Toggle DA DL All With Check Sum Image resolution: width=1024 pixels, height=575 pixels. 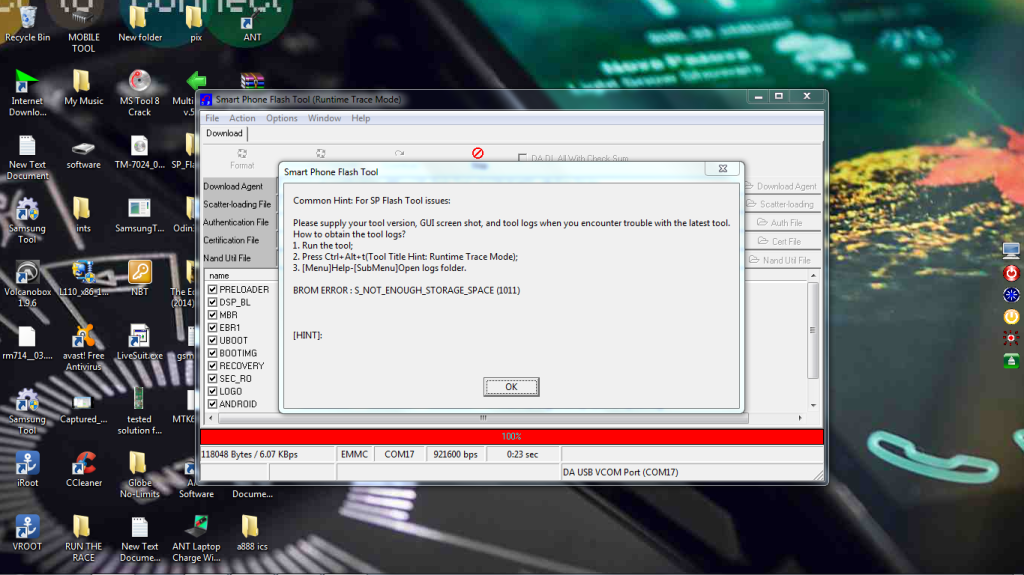point(522,158)
